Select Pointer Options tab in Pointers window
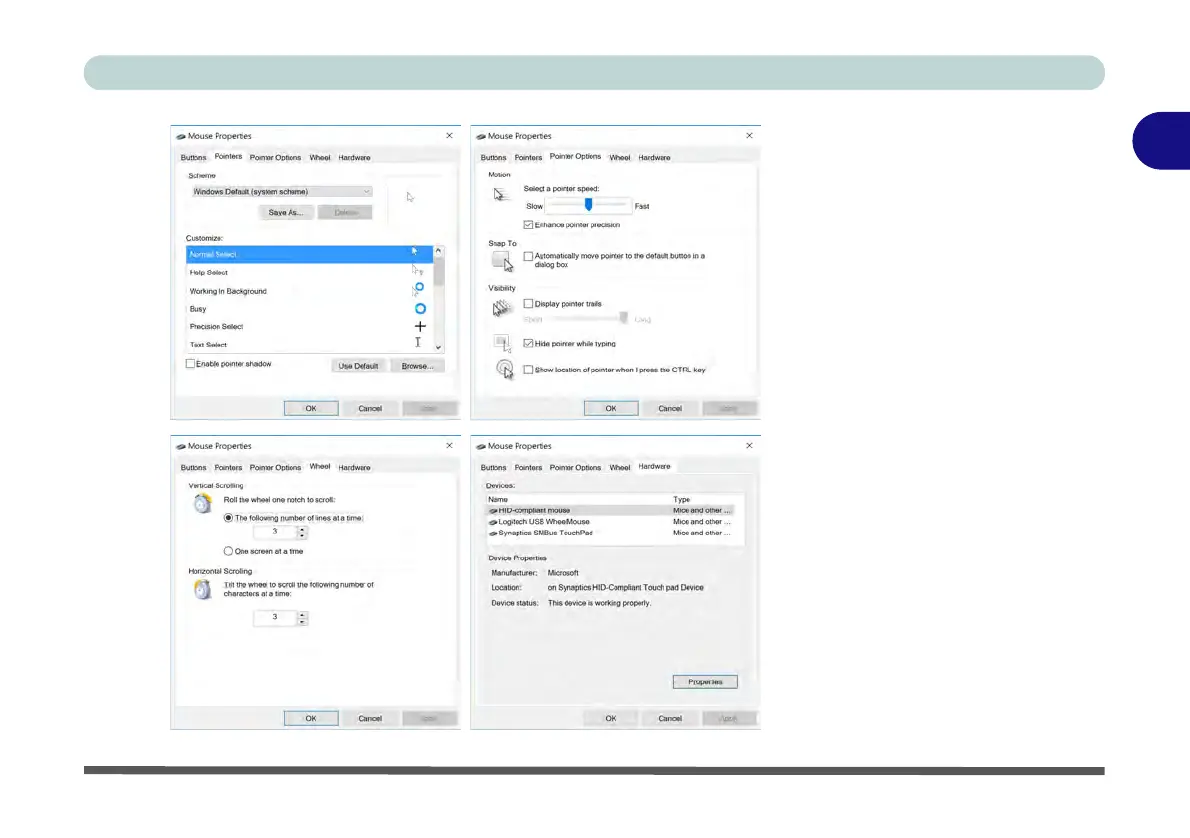 pos(275,158)
